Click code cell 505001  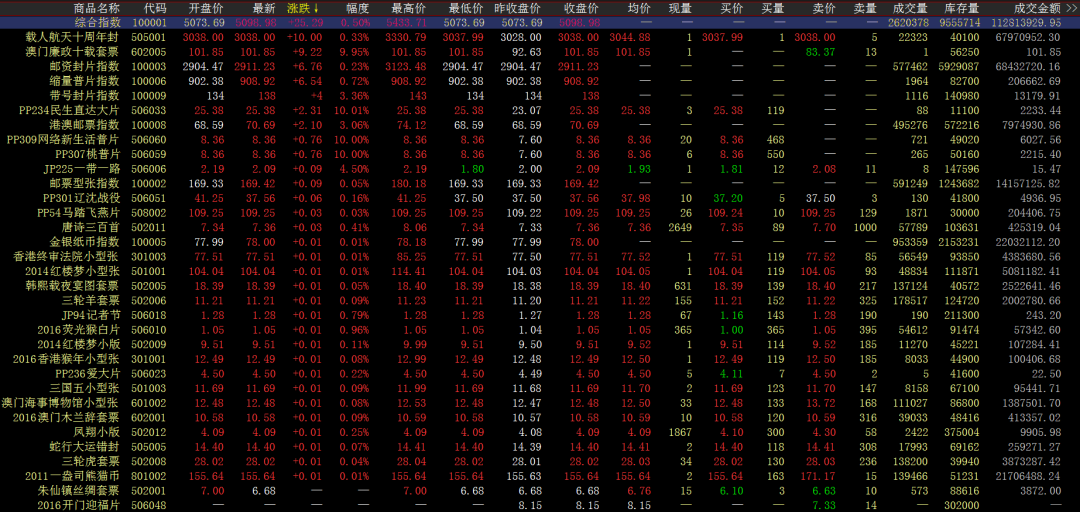click(x=148, y=37)
